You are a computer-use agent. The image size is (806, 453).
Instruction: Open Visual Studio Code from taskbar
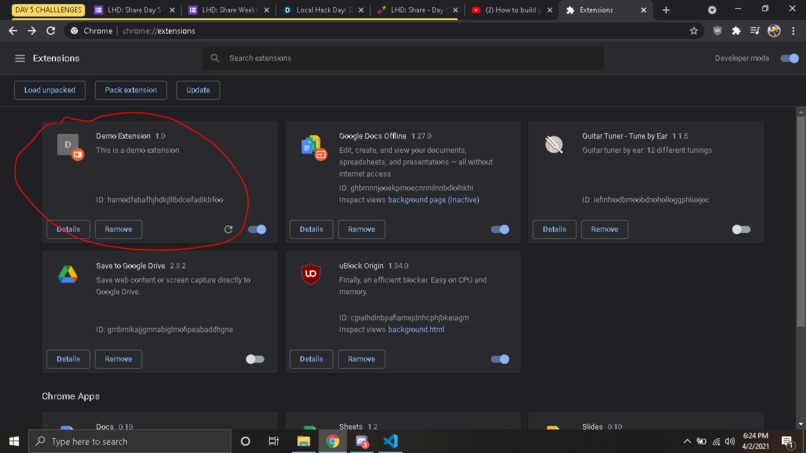(390, 441)
